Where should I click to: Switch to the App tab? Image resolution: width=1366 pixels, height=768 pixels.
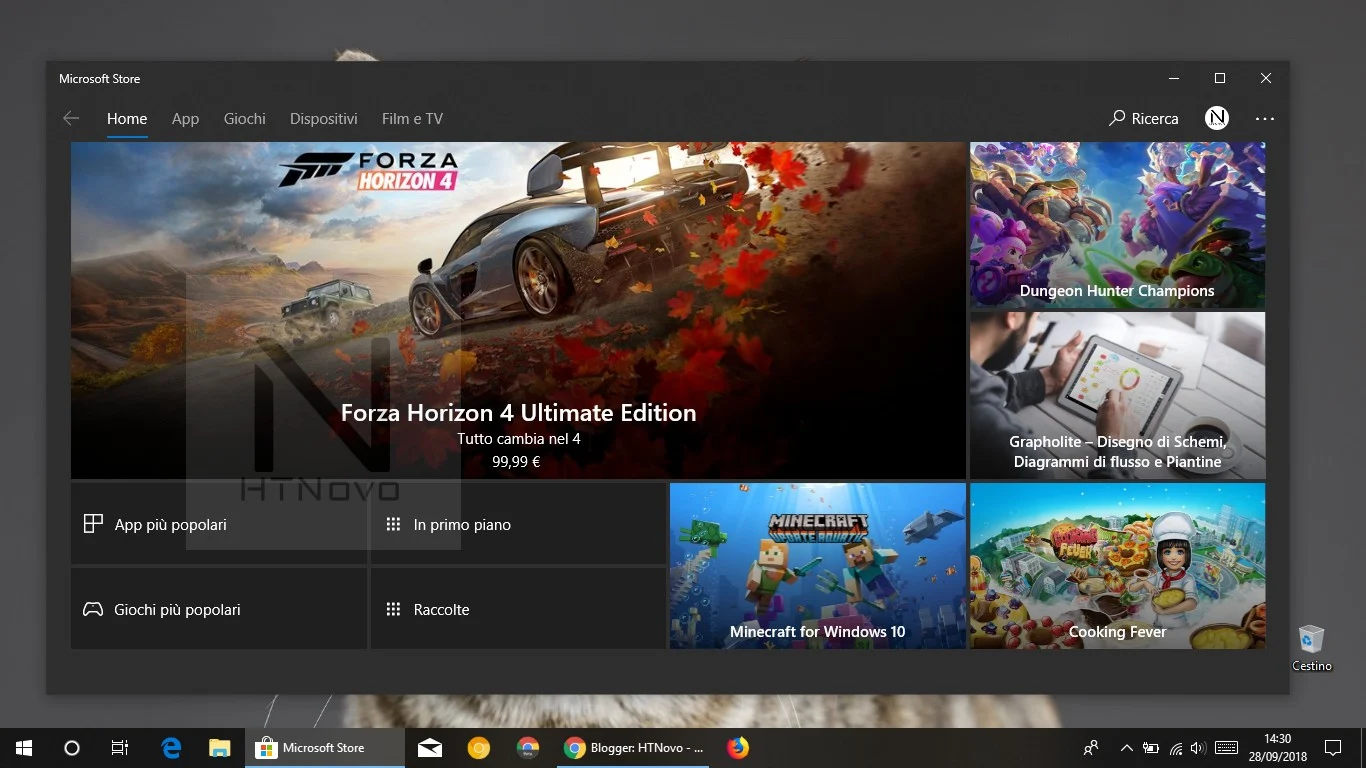coord(185,118)
